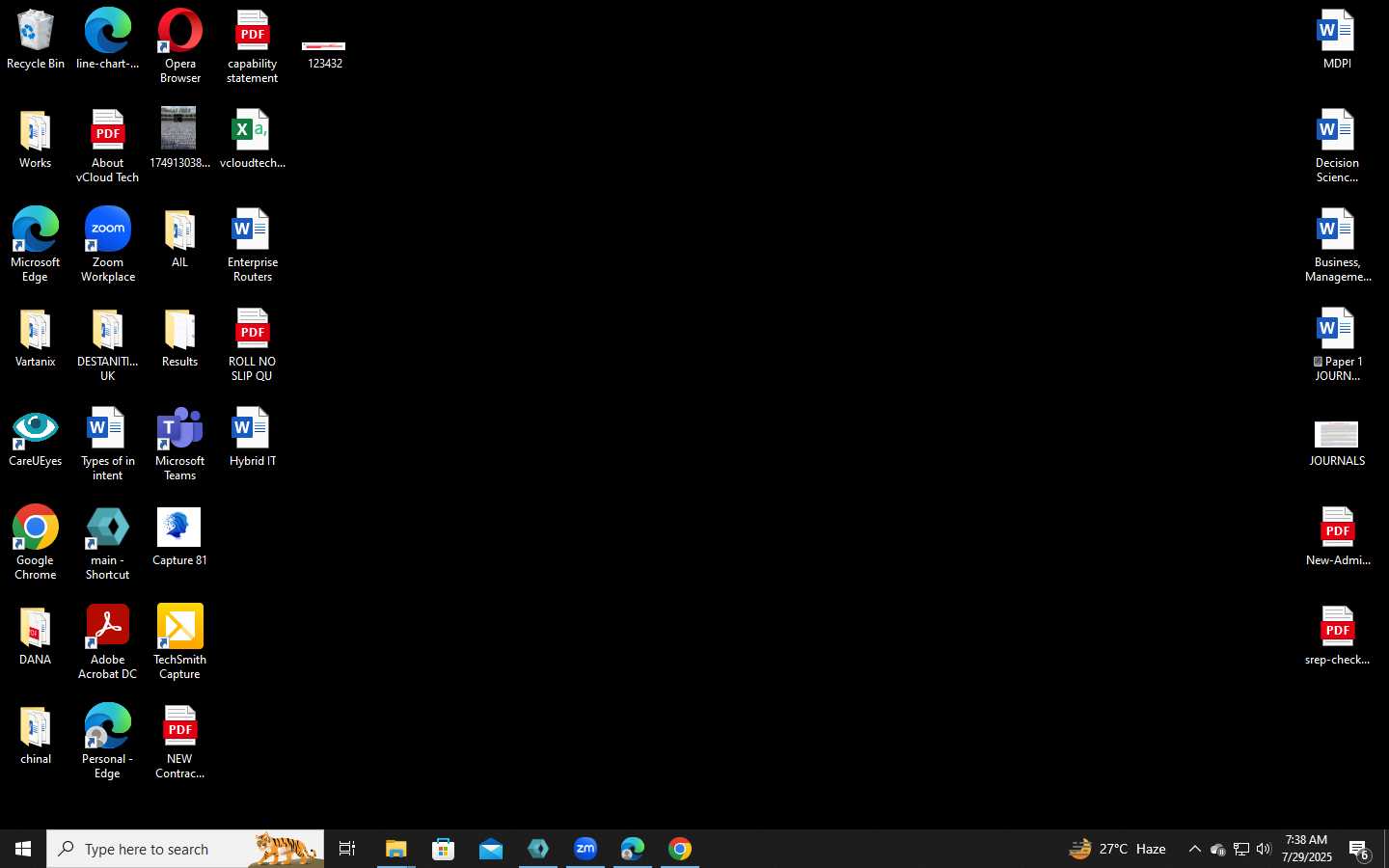The height and width of the screenshot is (868, 1389).
Task: Select the Google Chrome desktop shortcut
Action: click(x=36, y=543)
